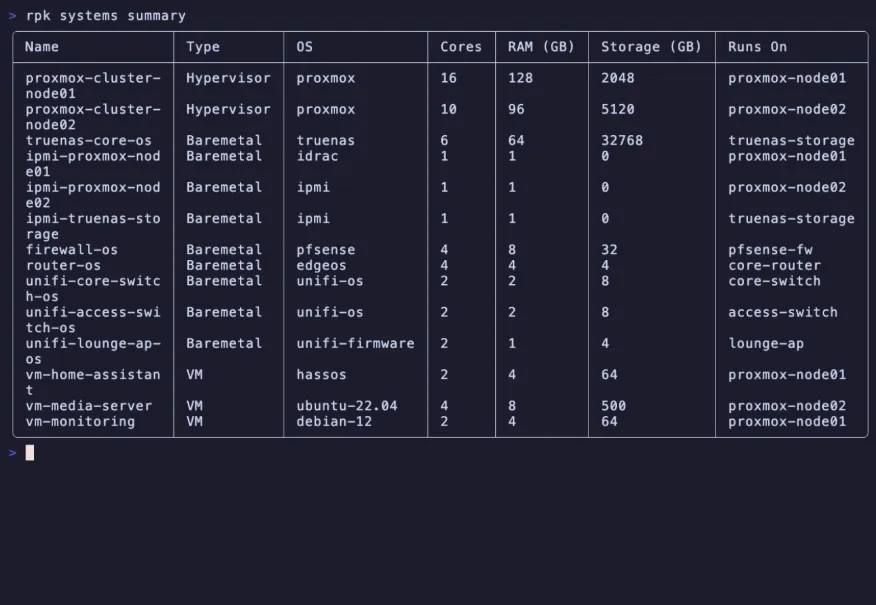Click 'ipmi' OS in ipmi-truenas-storage row
Screen dimensions: 876x605
313,218
